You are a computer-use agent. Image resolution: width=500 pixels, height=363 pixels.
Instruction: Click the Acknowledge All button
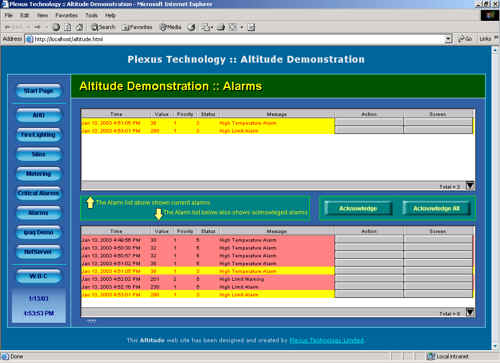[x=436, y=208]
